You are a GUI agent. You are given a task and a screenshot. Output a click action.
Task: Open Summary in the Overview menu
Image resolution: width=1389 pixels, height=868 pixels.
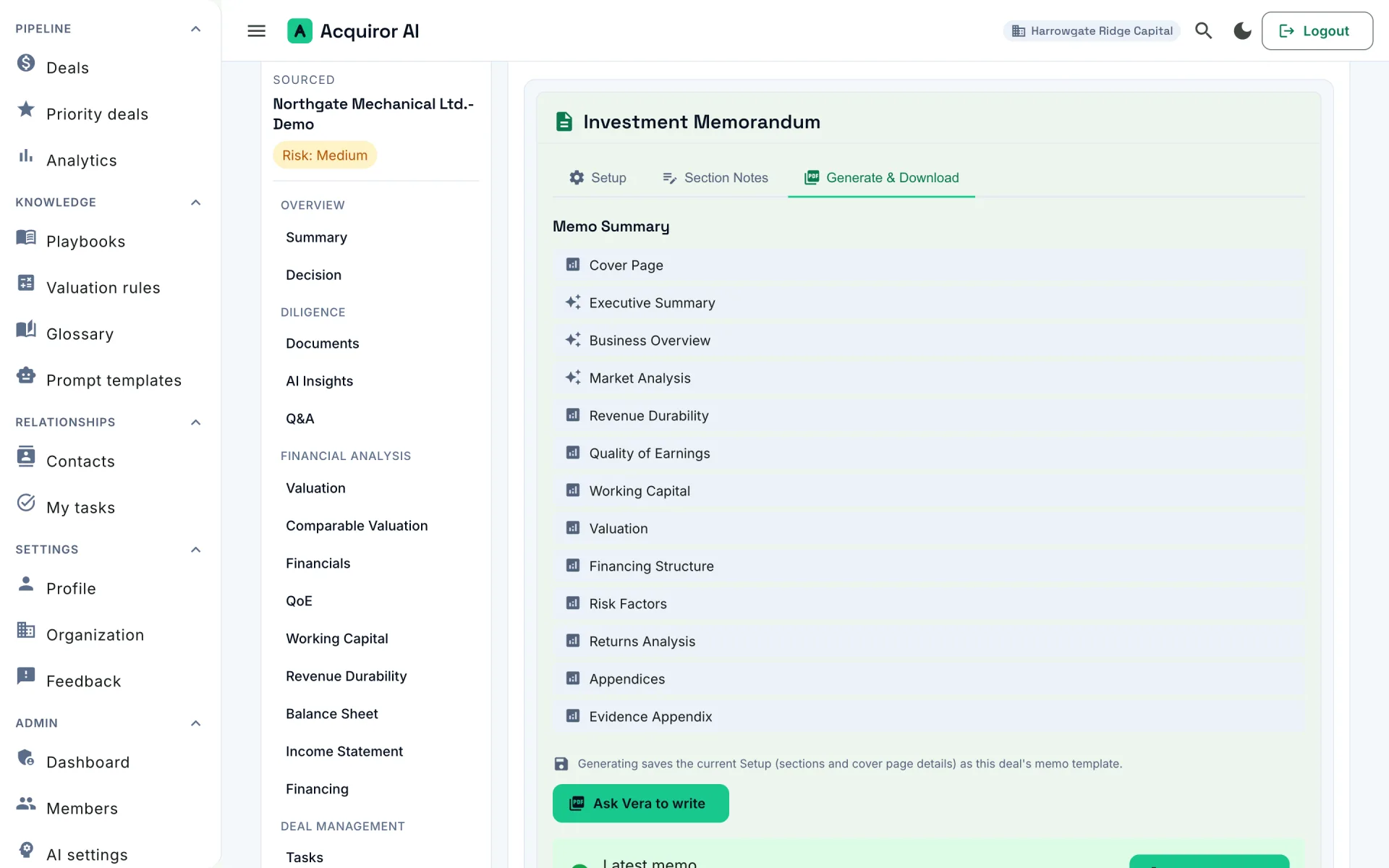click(x=316, y=237)
